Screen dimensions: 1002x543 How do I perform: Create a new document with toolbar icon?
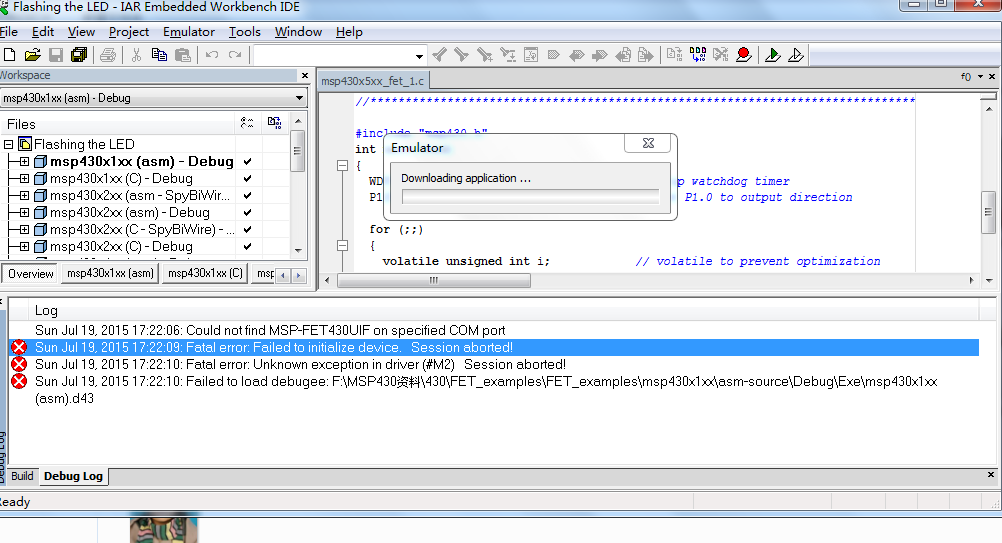point(10,56)
